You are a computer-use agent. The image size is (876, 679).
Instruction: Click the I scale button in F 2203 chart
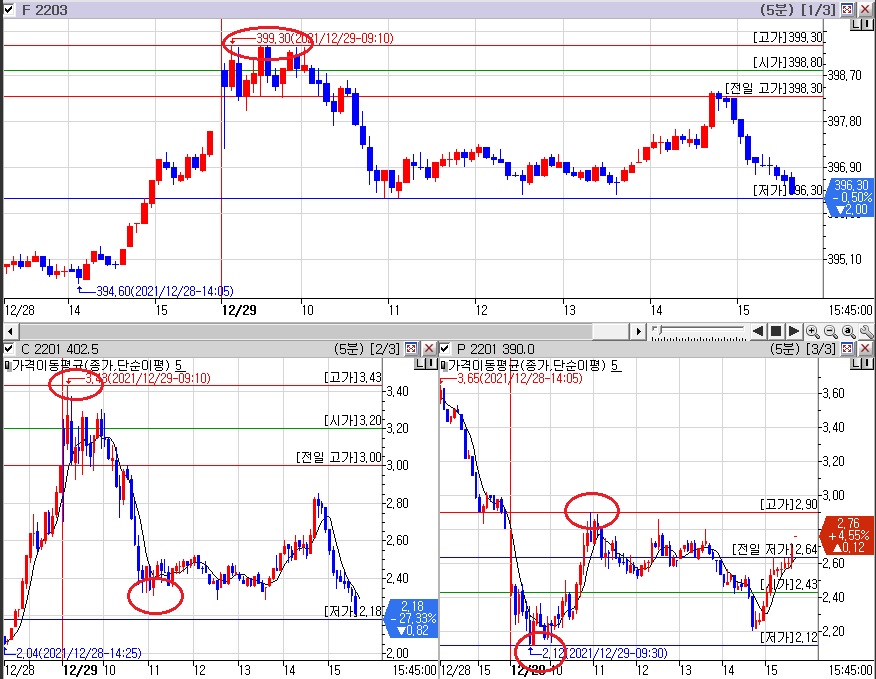(x=867, y=25)
